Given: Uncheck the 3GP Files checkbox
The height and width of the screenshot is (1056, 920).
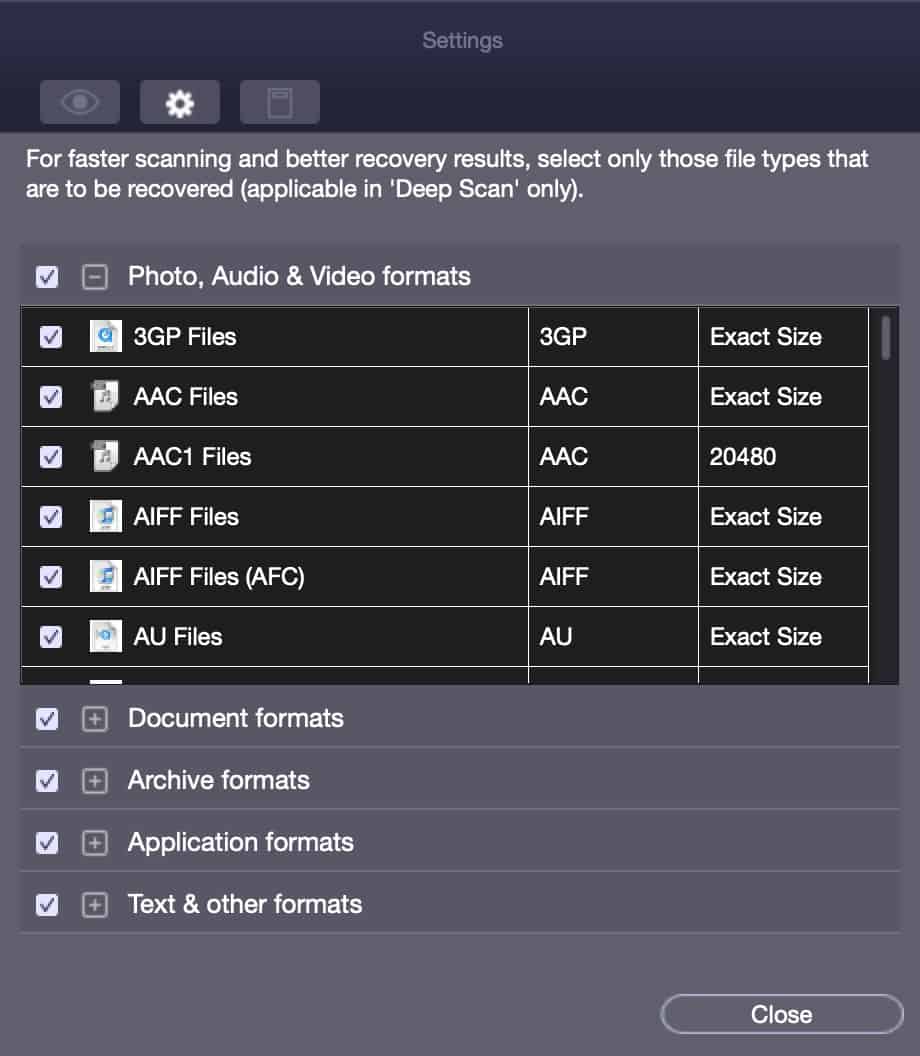Looking at the screenshot, I should [x=51, y=337].
